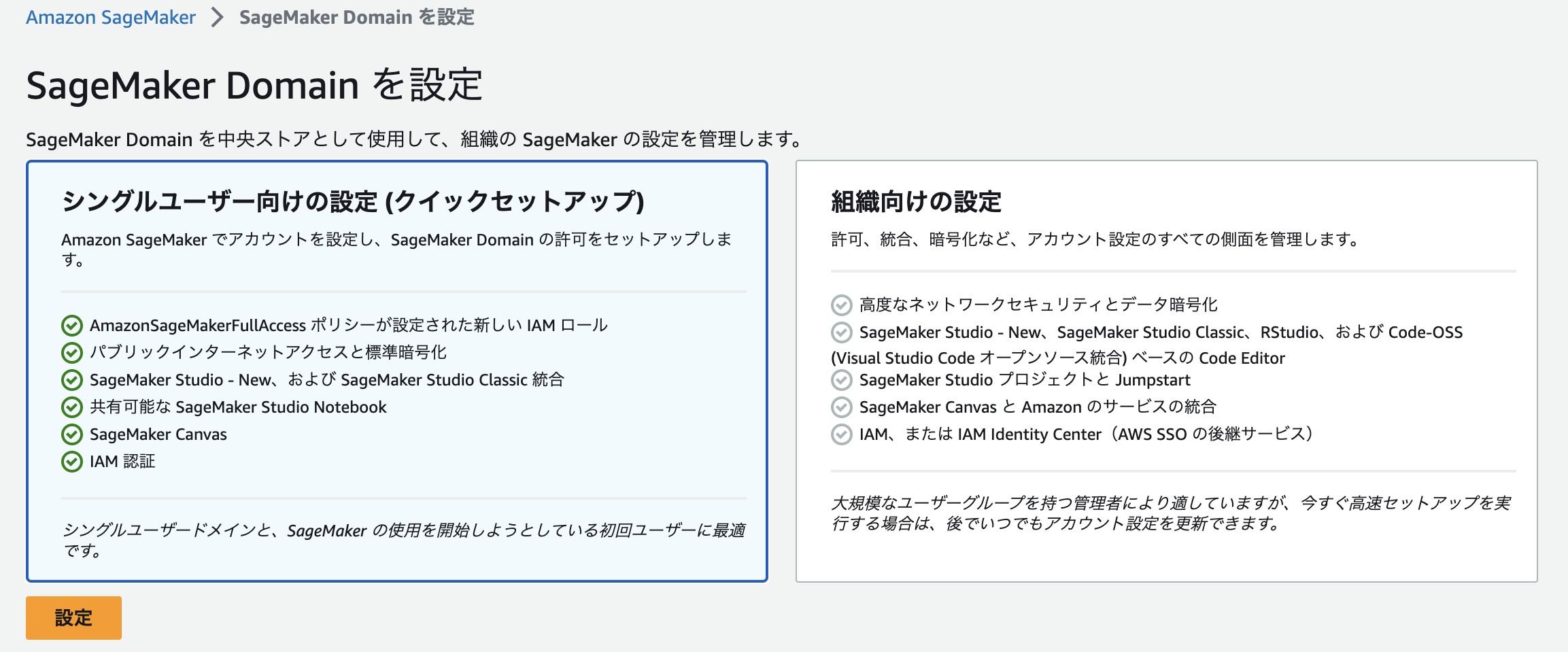Screen dimensions: 1568x652
Task: Click gray checkmark next to RStudio Code-OSS item
Action: coord(842,332)
